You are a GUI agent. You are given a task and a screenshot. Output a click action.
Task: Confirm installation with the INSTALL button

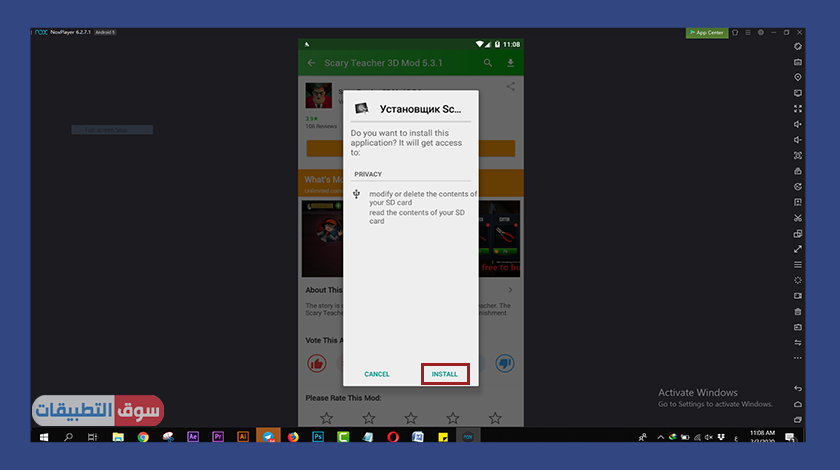coord(445,374)
